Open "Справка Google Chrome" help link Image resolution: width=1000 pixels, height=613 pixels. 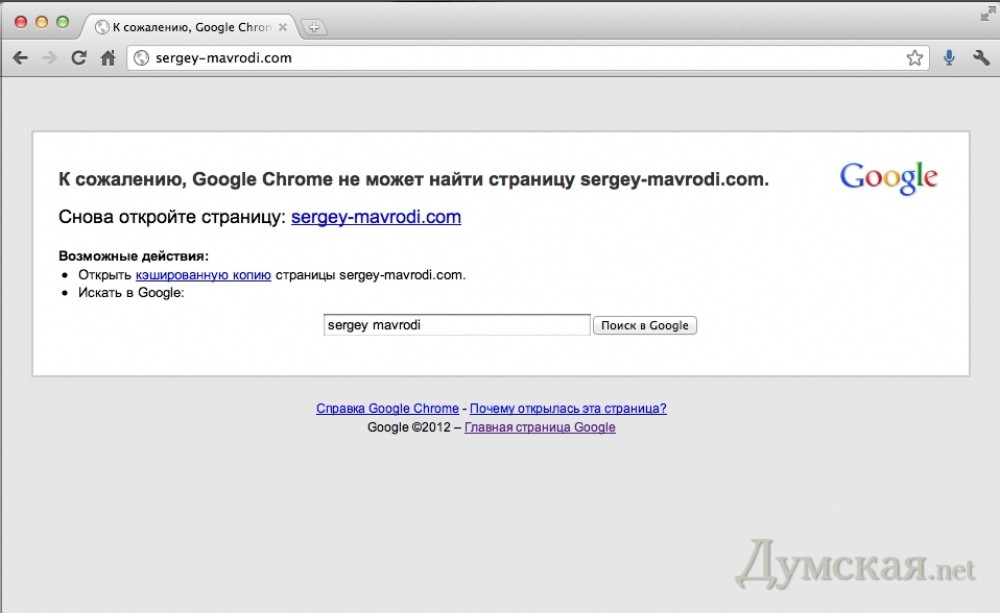coord(387,408)
